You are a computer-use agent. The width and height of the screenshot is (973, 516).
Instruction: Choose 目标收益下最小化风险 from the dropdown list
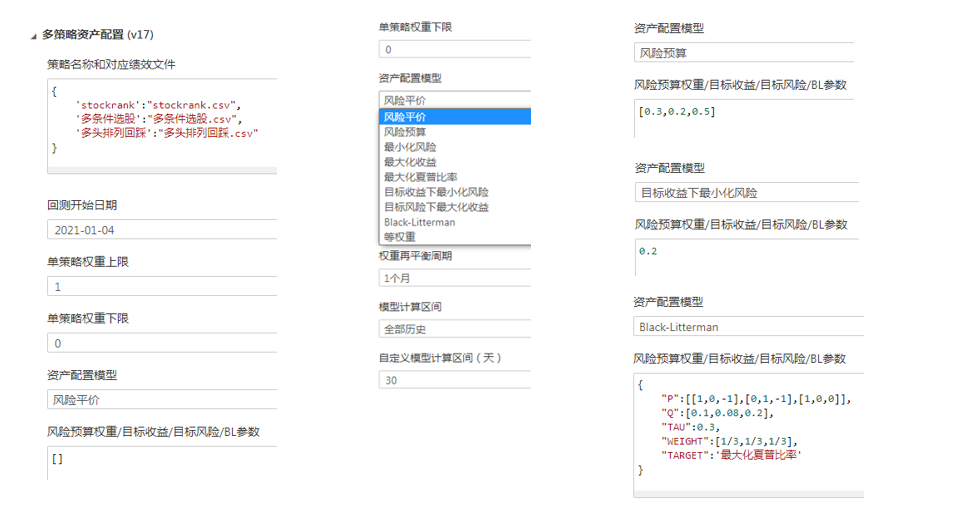pyautogui.click(x=455, y=192)
